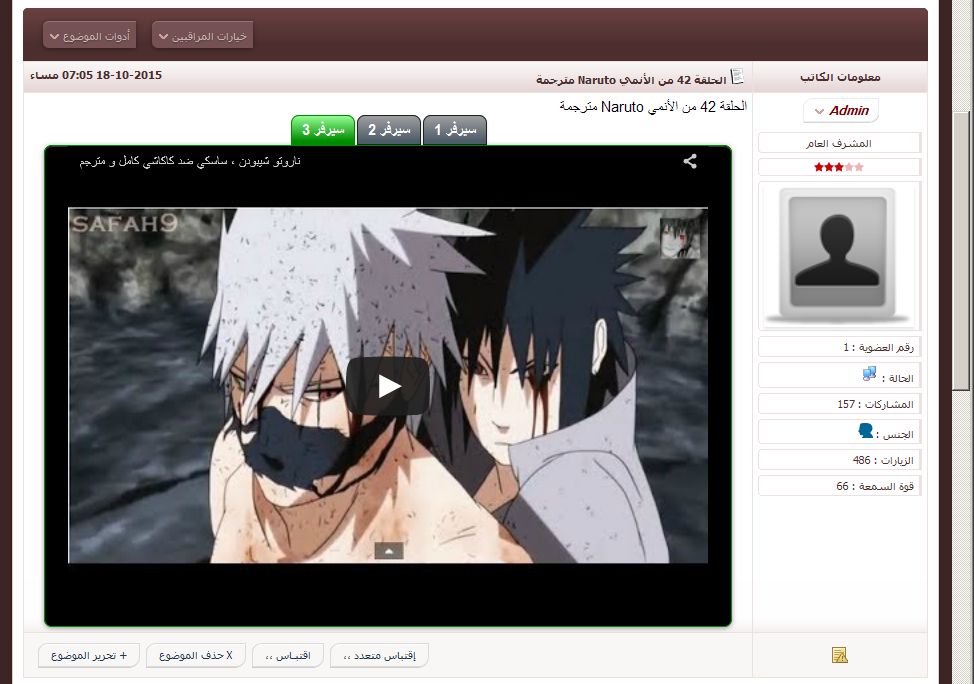Switch to the سيرفر 2 tab
The height and width of the screenshot is (684, 974).
click(389, 130)
